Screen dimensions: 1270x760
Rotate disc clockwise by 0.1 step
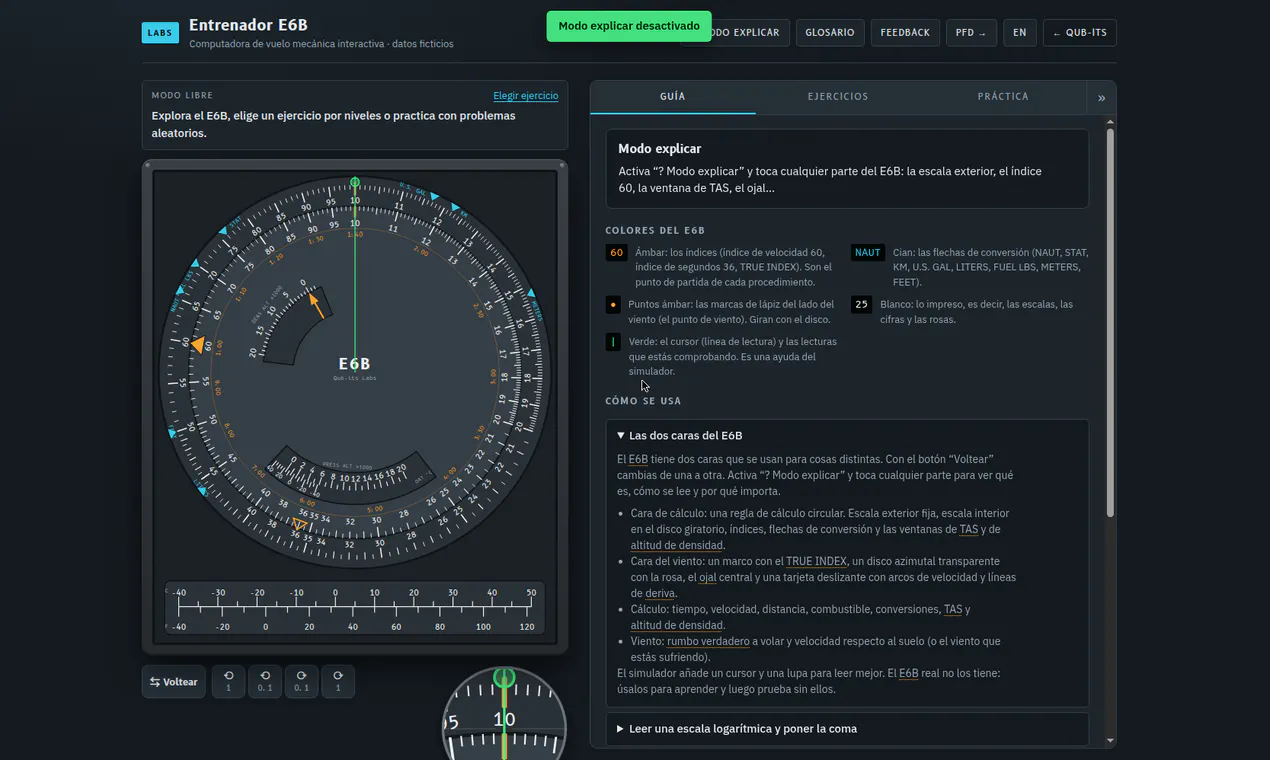click(x=301, y=682)
